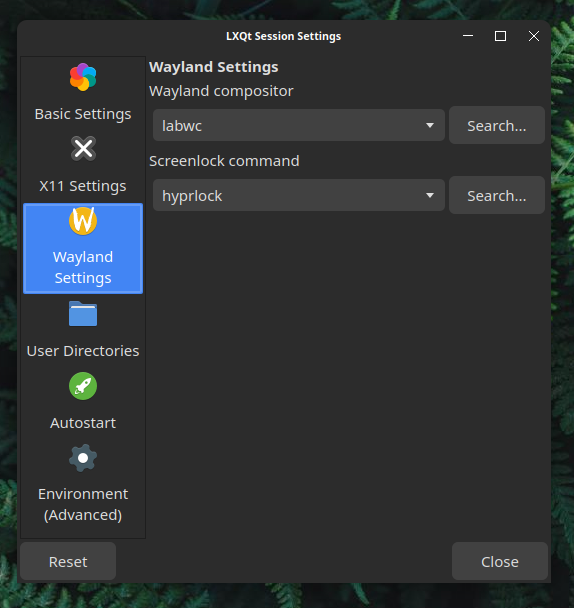This screenshot has height=608, width=574.
Task: Click Search next to Wayland compositor
Action: (x=497, y=125)
